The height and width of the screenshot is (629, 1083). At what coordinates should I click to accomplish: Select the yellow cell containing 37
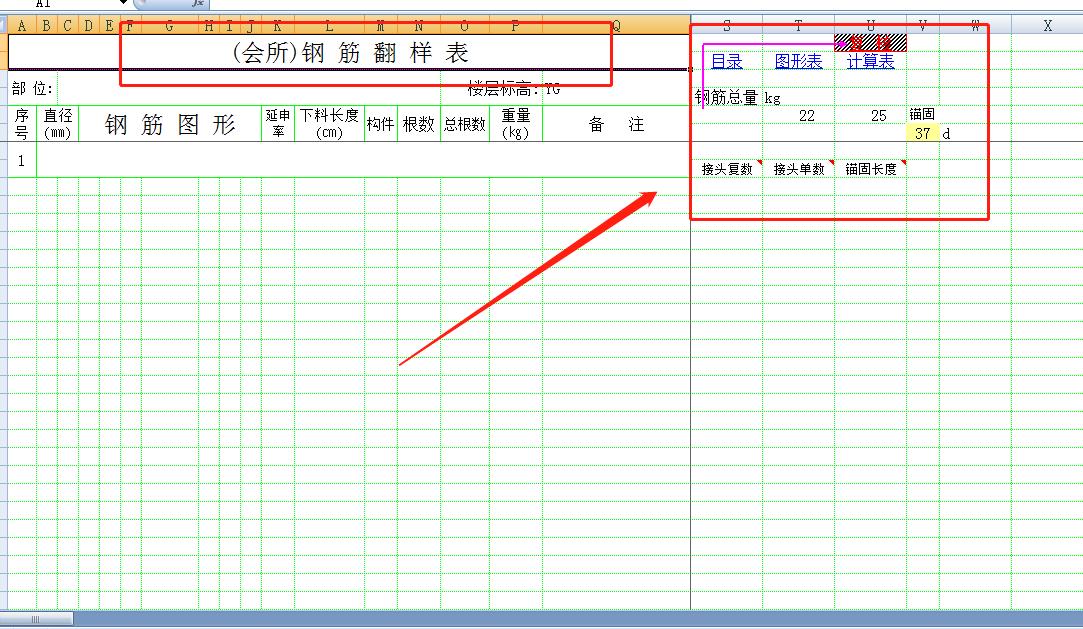pyautogui.click(x=922, y=133)
